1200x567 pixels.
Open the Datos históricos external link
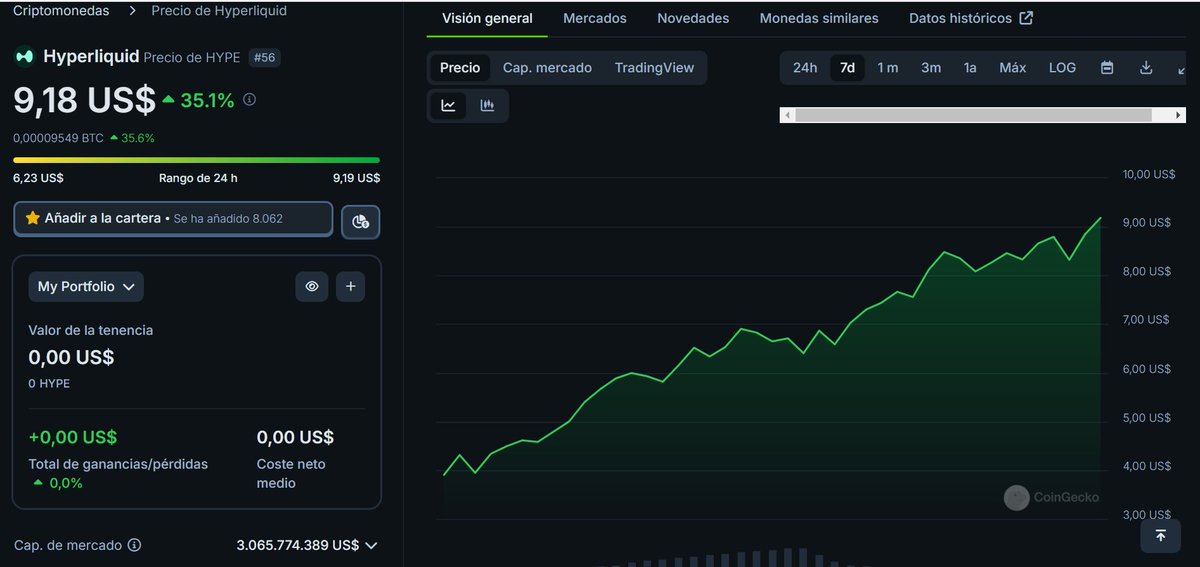coord(971,18)
